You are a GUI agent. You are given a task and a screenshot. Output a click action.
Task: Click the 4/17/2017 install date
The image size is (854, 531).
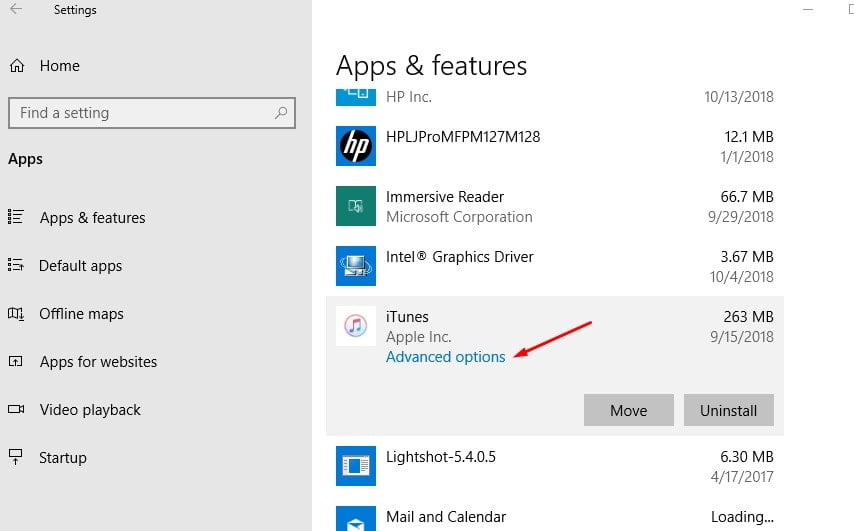pyautogui.click(x=742, y=477)
